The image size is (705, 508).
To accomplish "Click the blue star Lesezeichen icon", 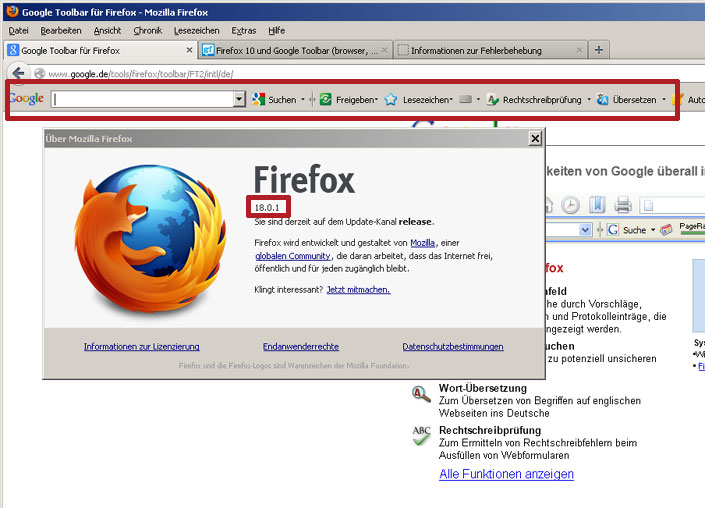I will point(391,99).
